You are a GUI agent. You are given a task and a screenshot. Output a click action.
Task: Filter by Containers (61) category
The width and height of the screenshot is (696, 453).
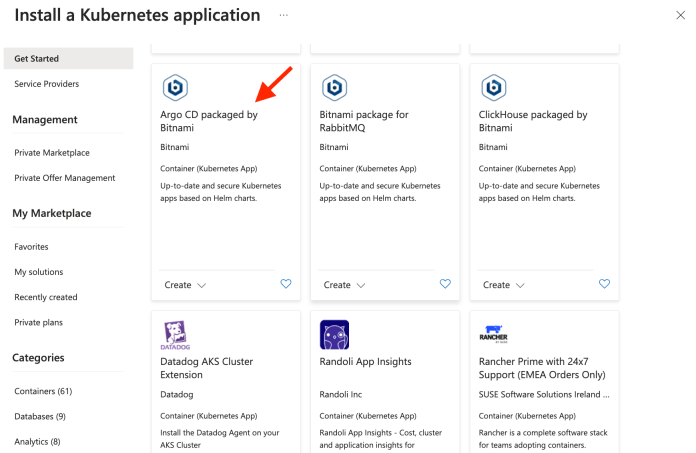[43, 391]
